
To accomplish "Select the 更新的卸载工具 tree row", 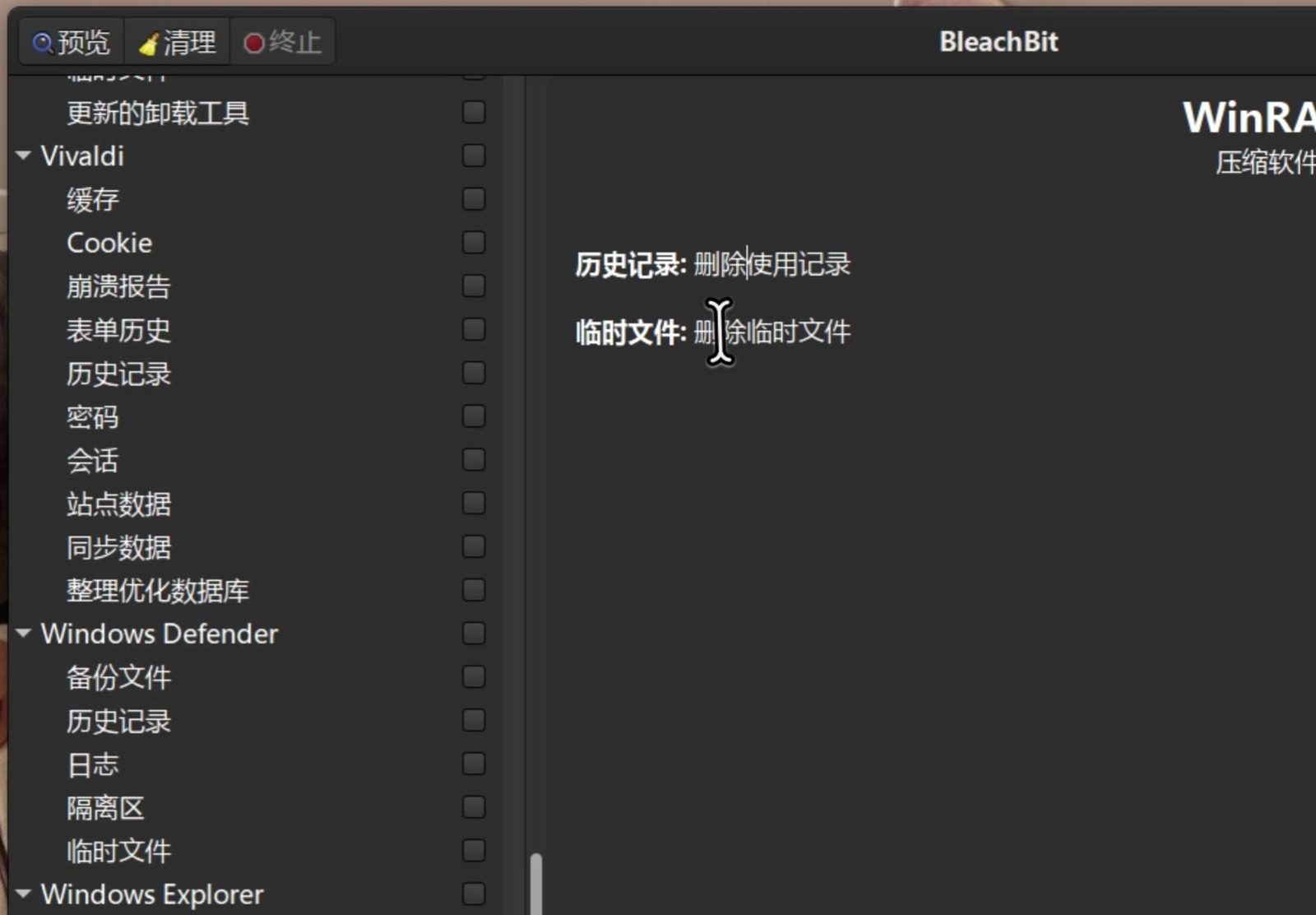I will [x=158, y=113].
